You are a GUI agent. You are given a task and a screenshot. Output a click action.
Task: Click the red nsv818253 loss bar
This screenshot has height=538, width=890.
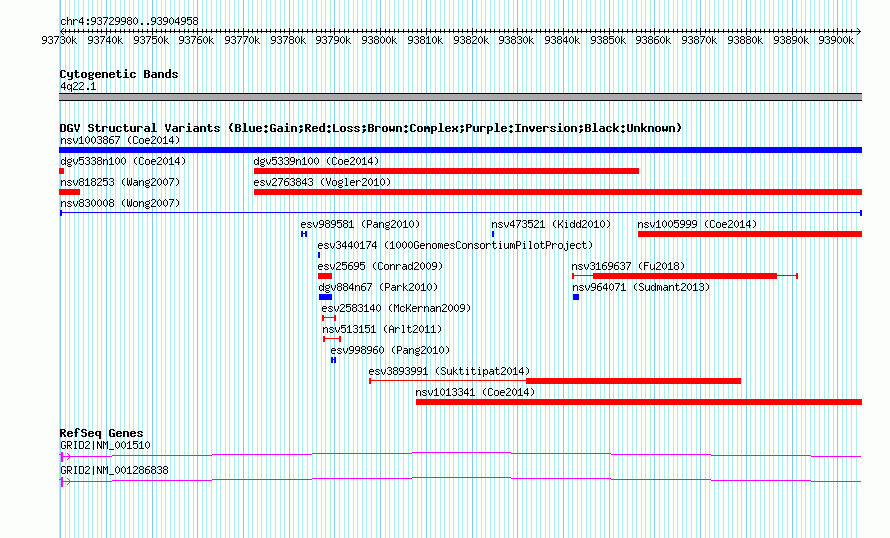(69, 192)
